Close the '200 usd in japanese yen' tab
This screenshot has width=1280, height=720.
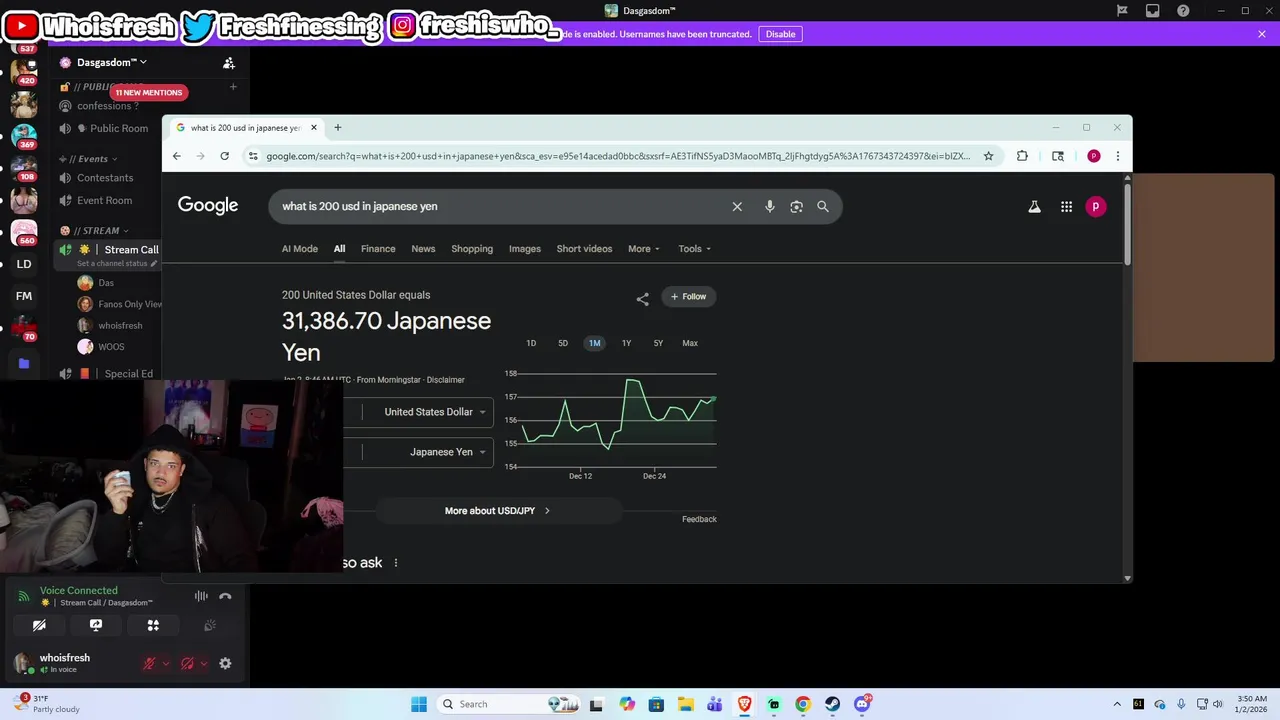click(314, 128)
